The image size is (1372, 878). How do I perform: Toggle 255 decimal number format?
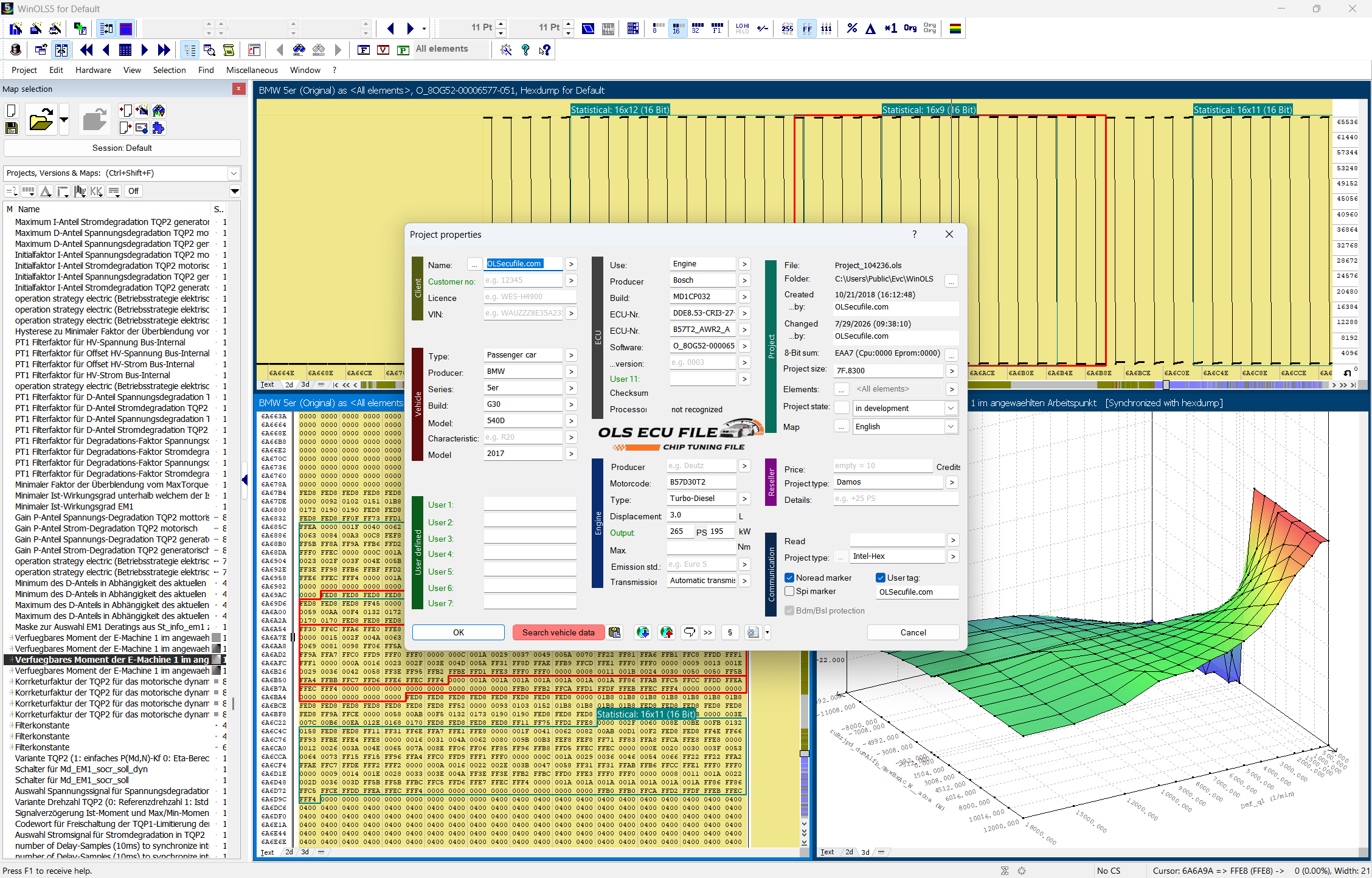(x=788, y=28)
